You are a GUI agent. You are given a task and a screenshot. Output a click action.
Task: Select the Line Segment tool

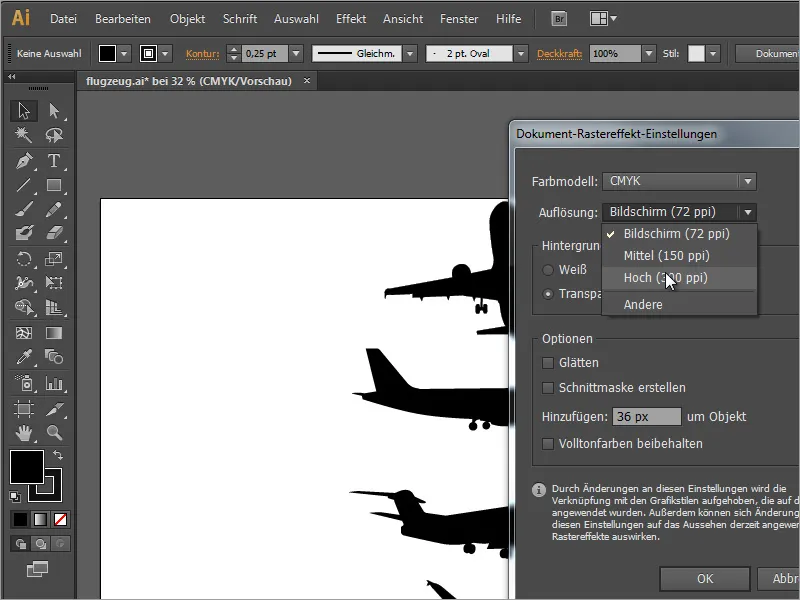(23, 185)
